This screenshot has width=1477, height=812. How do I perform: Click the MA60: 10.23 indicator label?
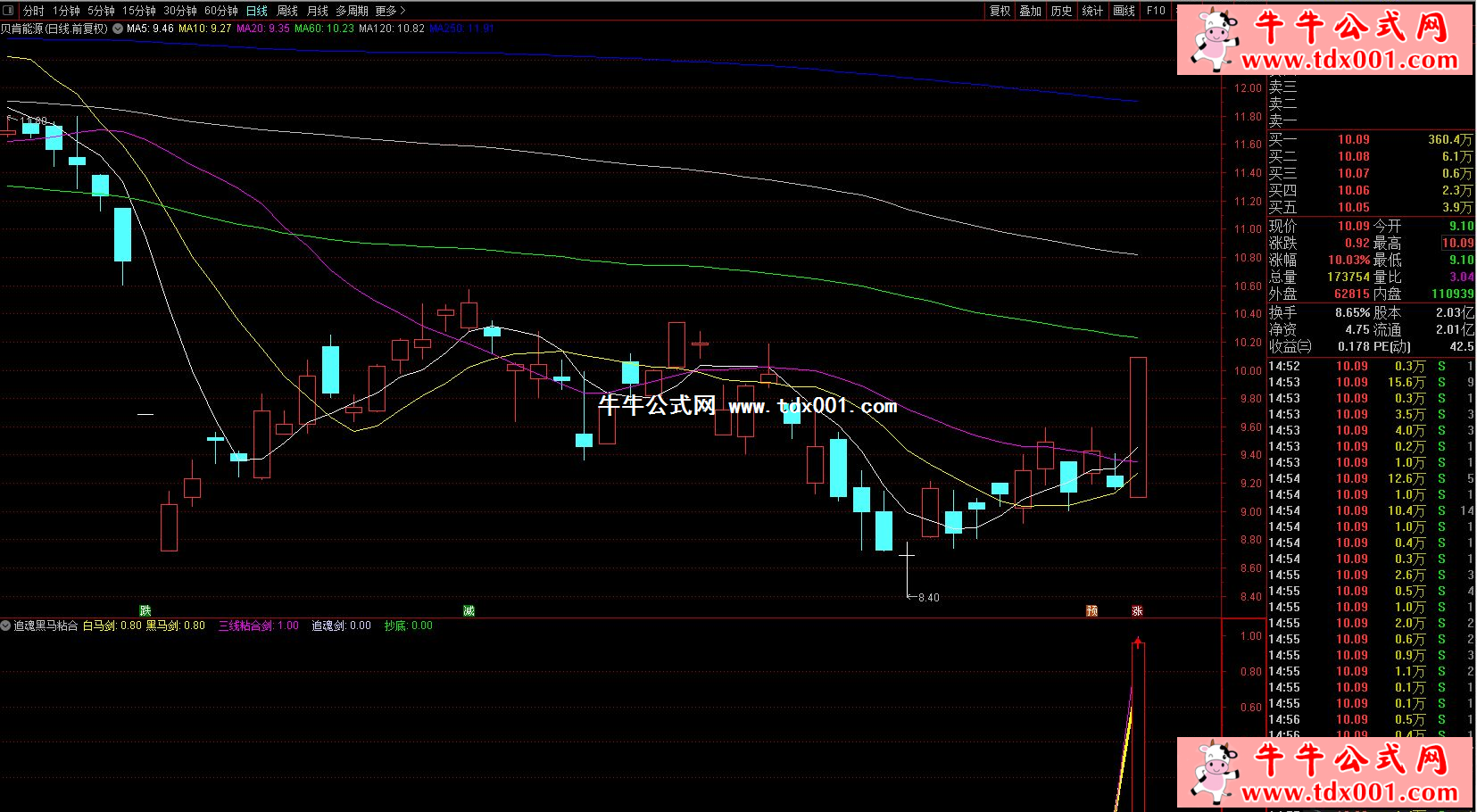point(324,29)
